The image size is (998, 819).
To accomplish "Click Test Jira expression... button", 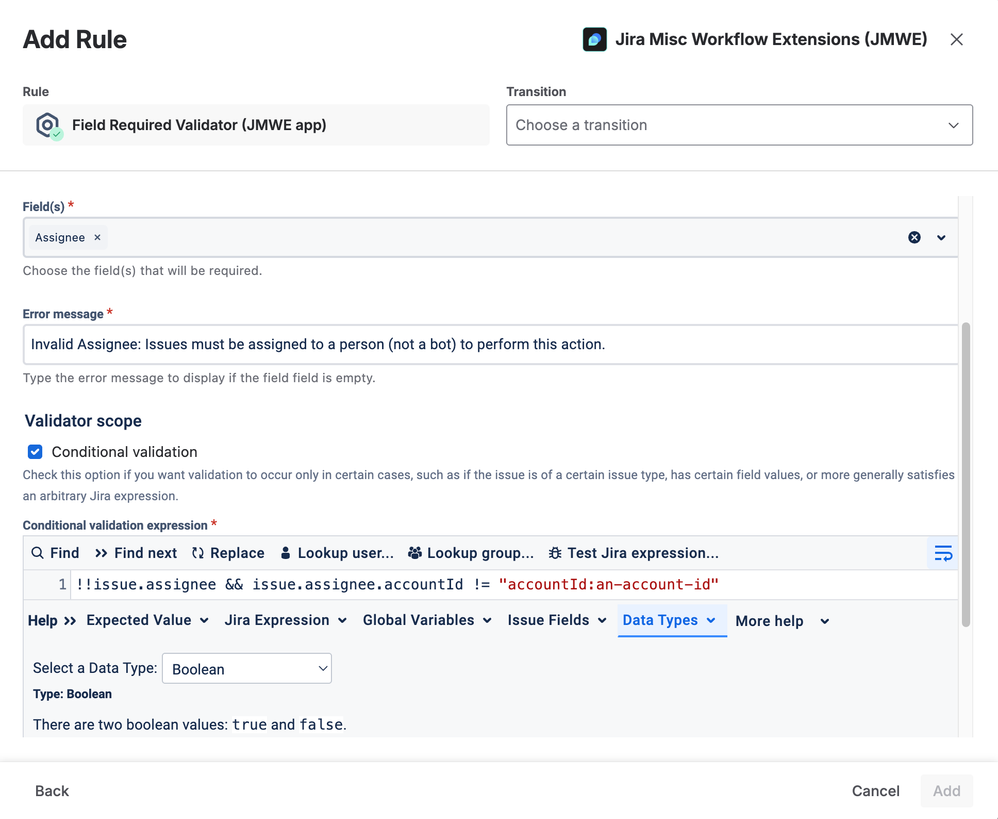I will pos(634,553).
